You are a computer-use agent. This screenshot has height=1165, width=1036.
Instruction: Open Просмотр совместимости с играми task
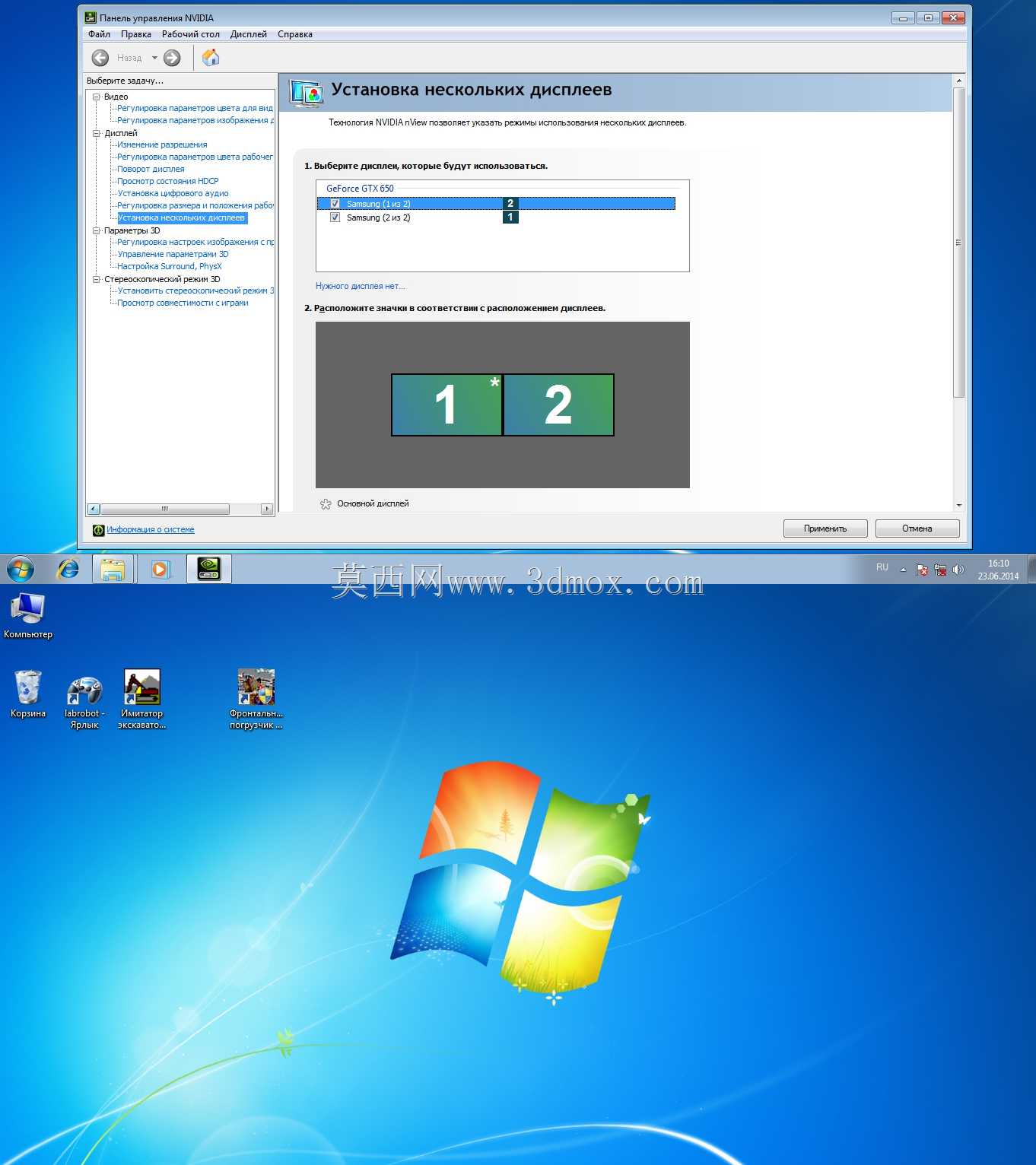tap(183, 303)
